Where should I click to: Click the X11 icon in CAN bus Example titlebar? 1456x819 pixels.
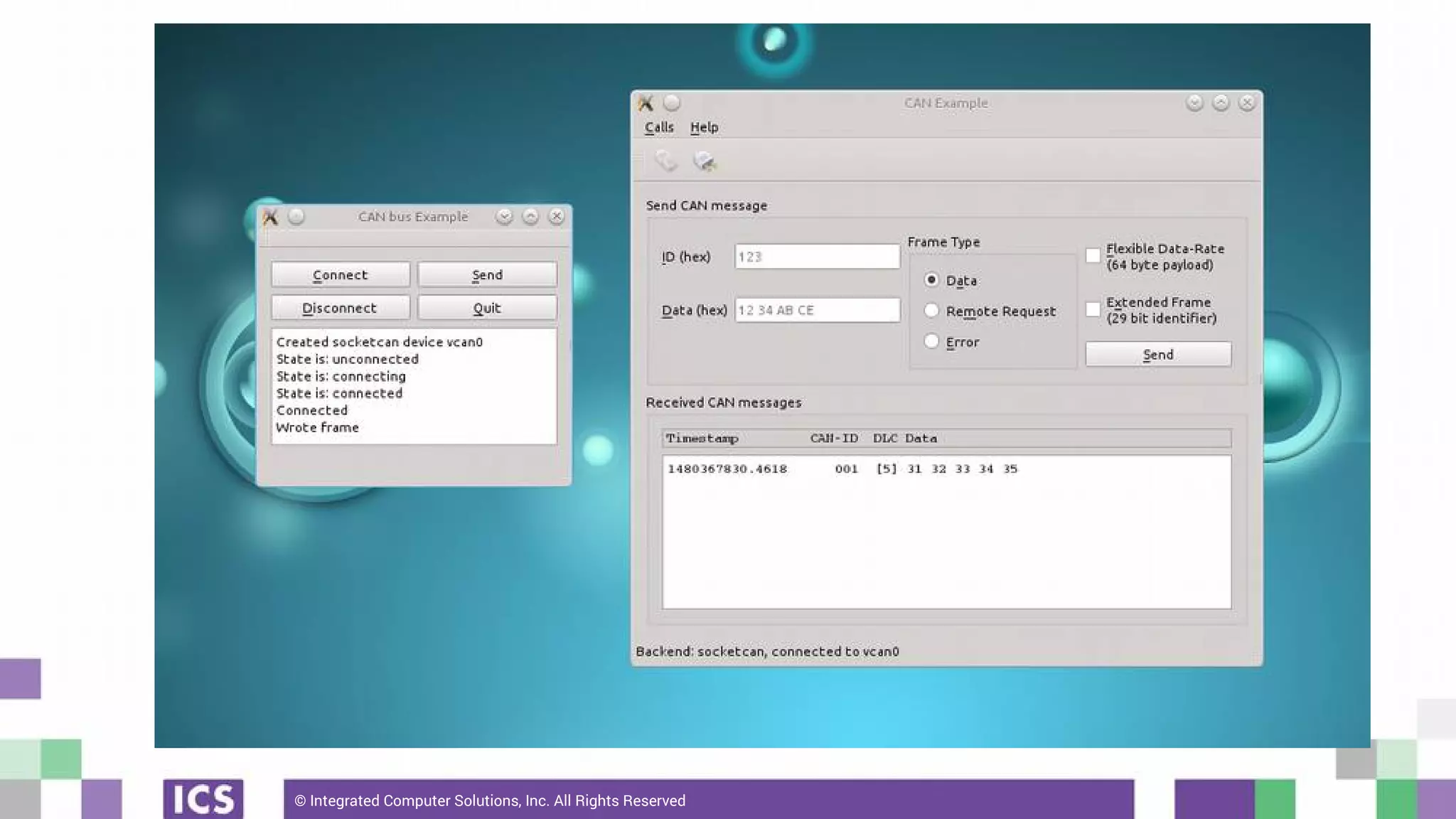tap(270, 217)
